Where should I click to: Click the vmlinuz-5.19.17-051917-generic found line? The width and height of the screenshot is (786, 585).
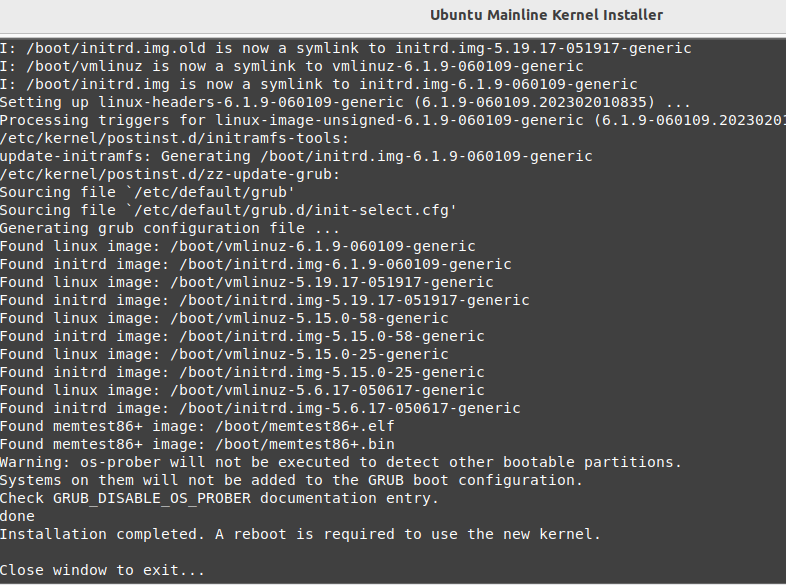[x=246, y=282]
